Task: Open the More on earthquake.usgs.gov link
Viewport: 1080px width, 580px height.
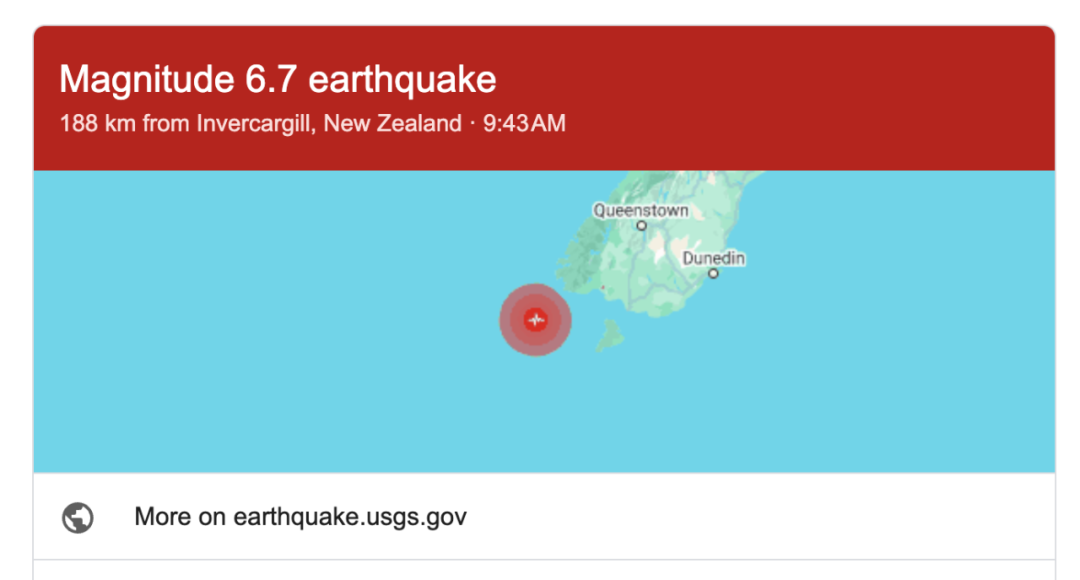Action: pyautogui.click(x=300, y=517)
